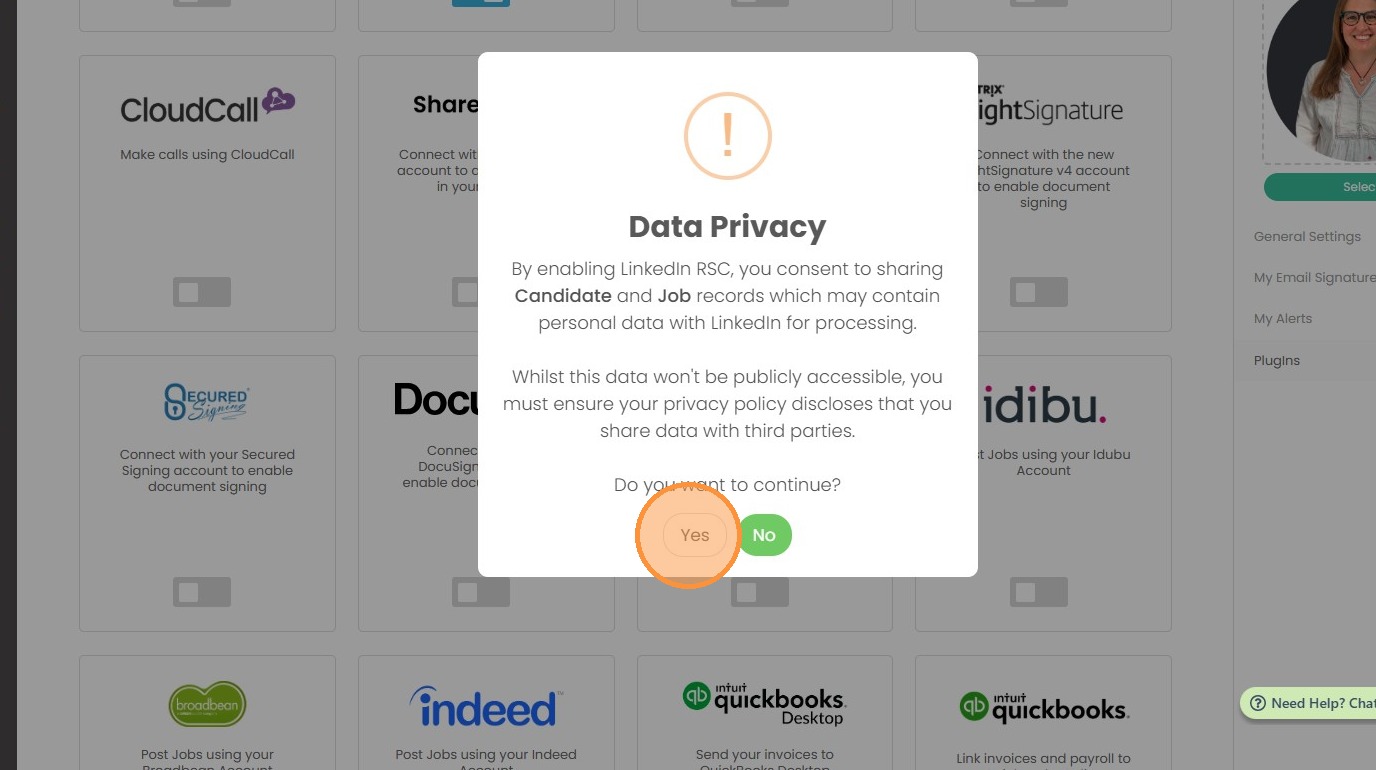1376x770 pixels.
Task: Open the Need Help chat widget
Action: (1311, 703)
